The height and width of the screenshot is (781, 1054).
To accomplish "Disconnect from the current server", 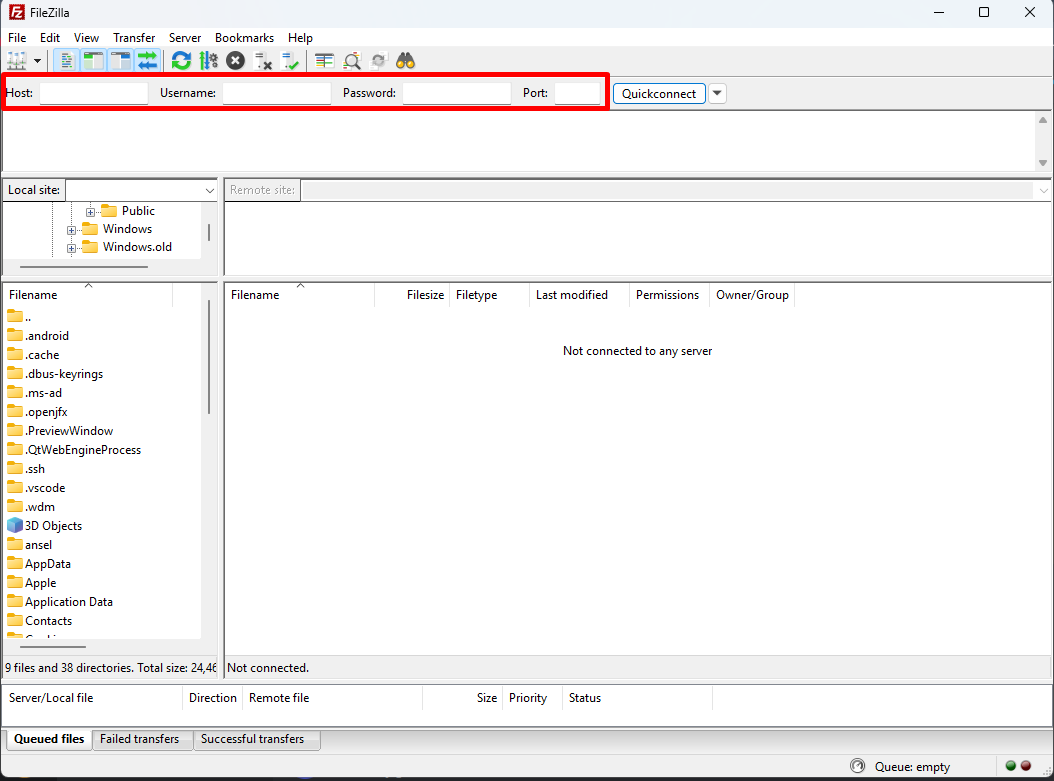I will (x=263, y=60).
